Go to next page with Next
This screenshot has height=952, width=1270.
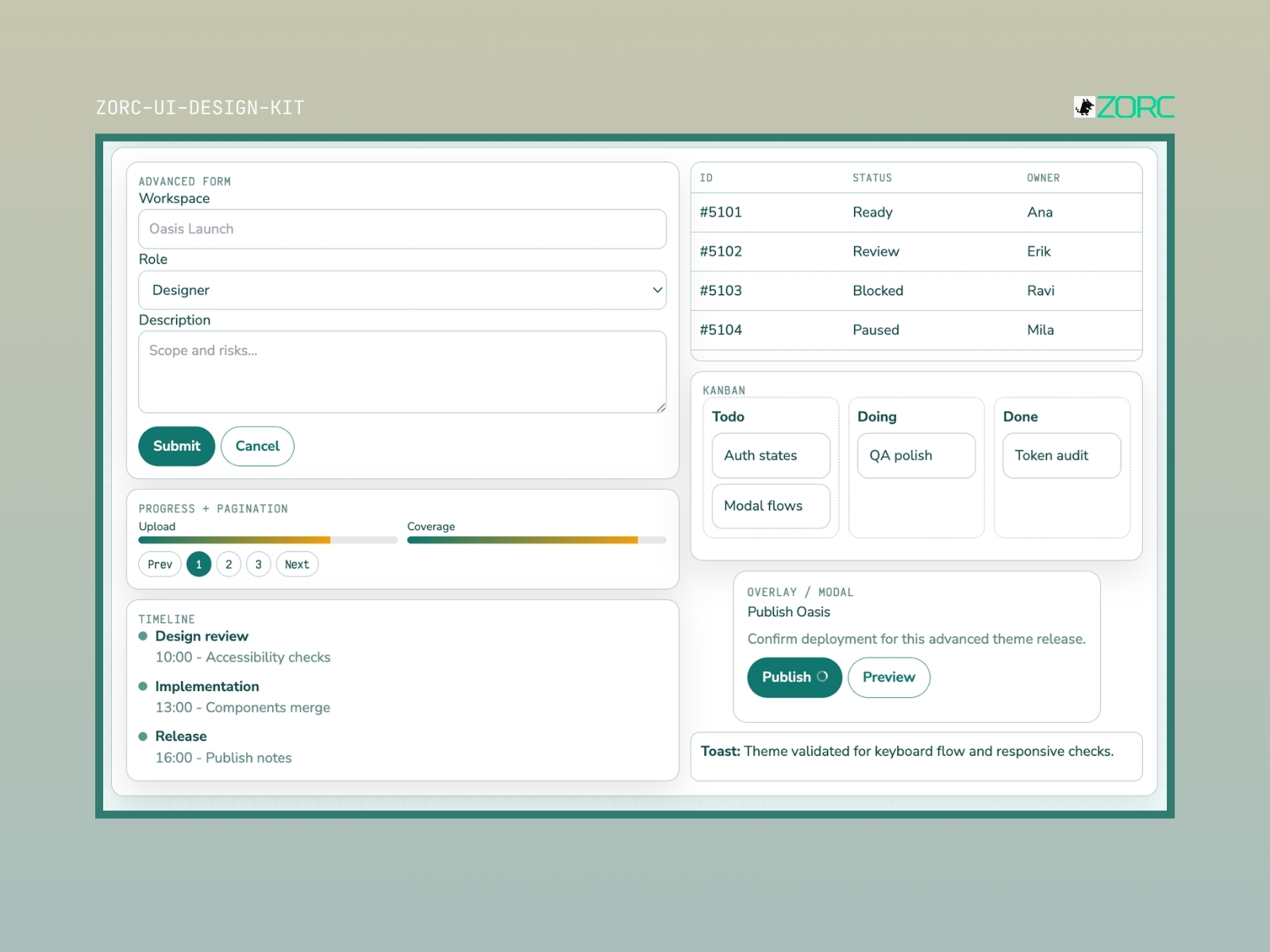(297, 564)
